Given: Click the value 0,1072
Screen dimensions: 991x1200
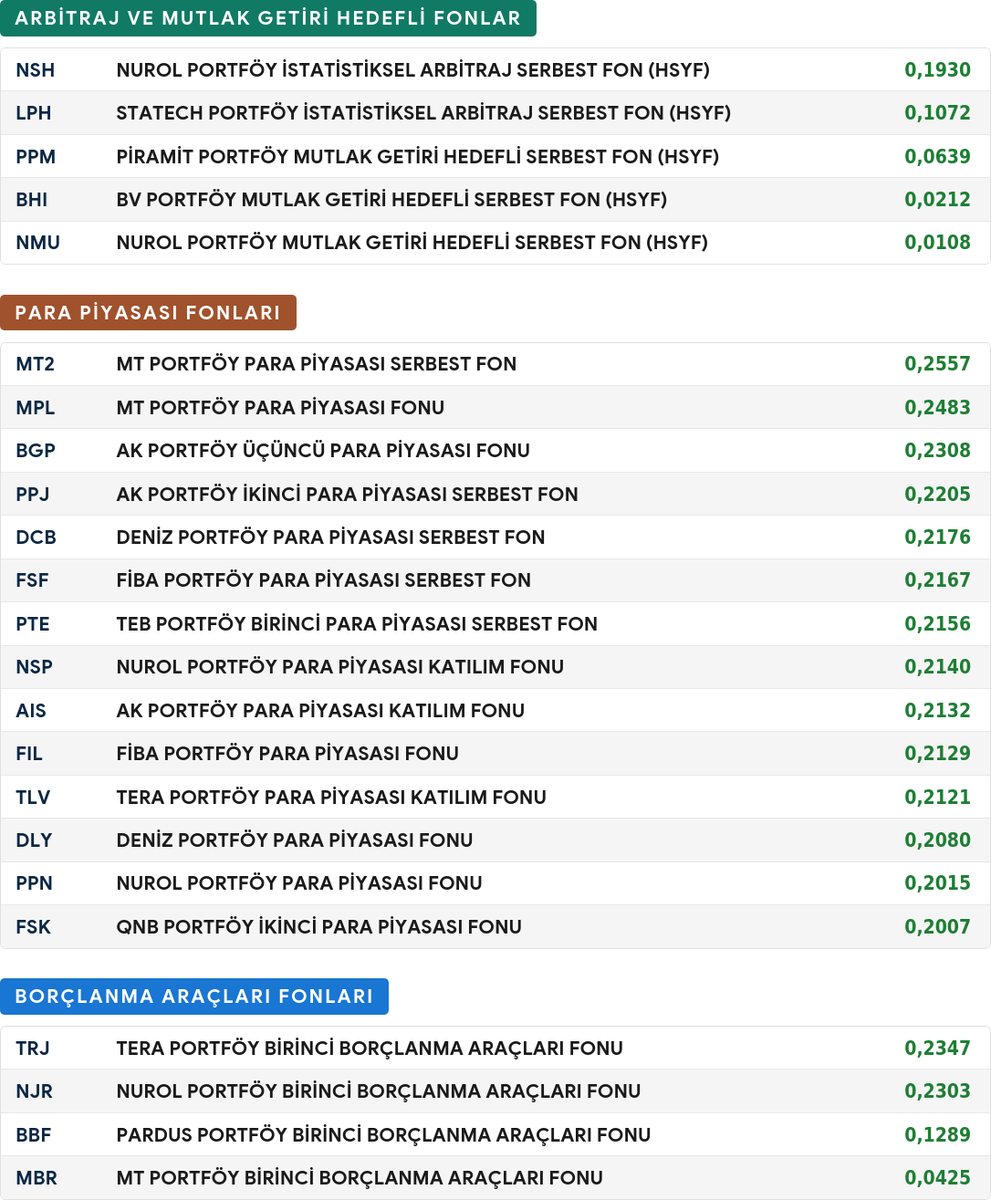Looking at the screenshot, I should tap(938, 113).
